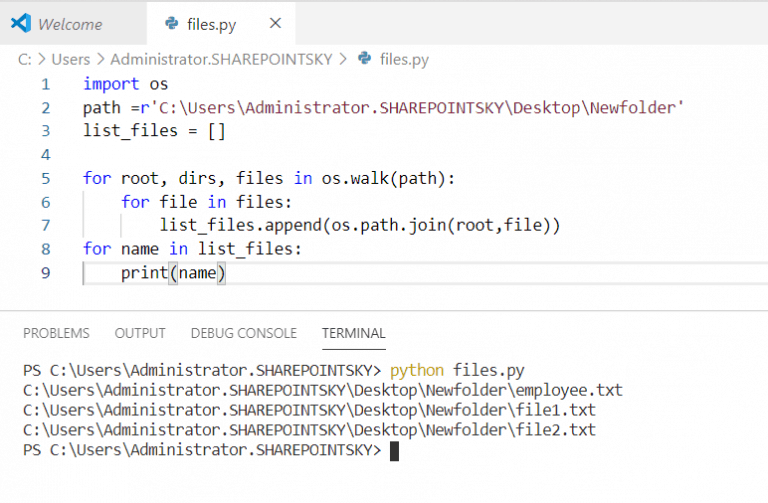Open the Users breadcrumb segment
This screenshot has height=503, width=768.
coord(71,59)
